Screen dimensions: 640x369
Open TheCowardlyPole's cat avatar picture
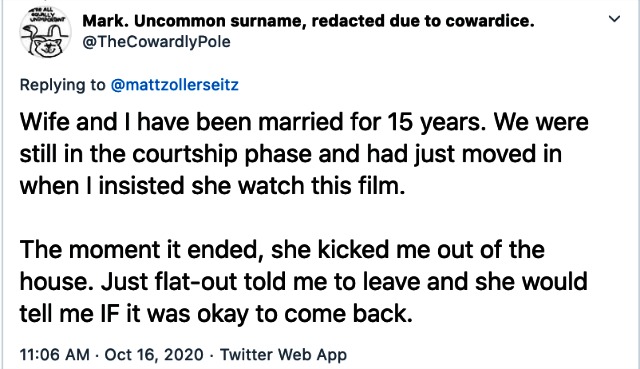45,33
